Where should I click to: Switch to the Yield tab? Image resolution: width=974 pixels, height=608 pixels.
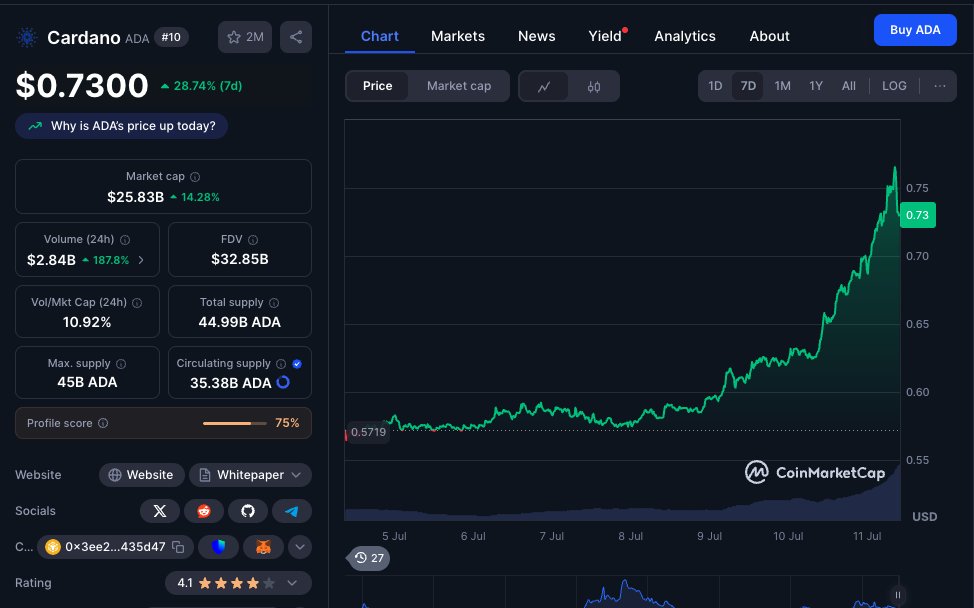tap(605, 37)
